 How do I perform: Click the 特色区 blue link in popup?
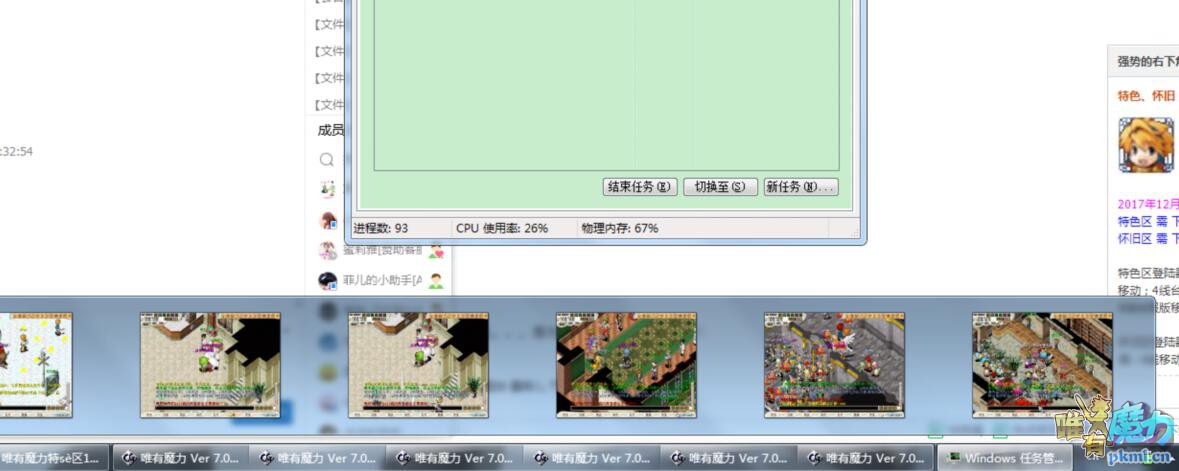click(1135, 222)
